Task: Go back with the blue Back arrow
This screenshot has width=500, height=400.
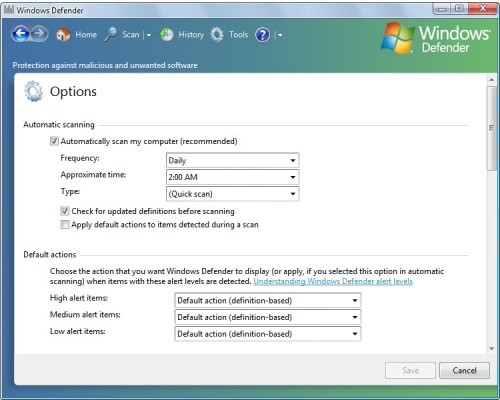Action: click(x=21, y=34)
